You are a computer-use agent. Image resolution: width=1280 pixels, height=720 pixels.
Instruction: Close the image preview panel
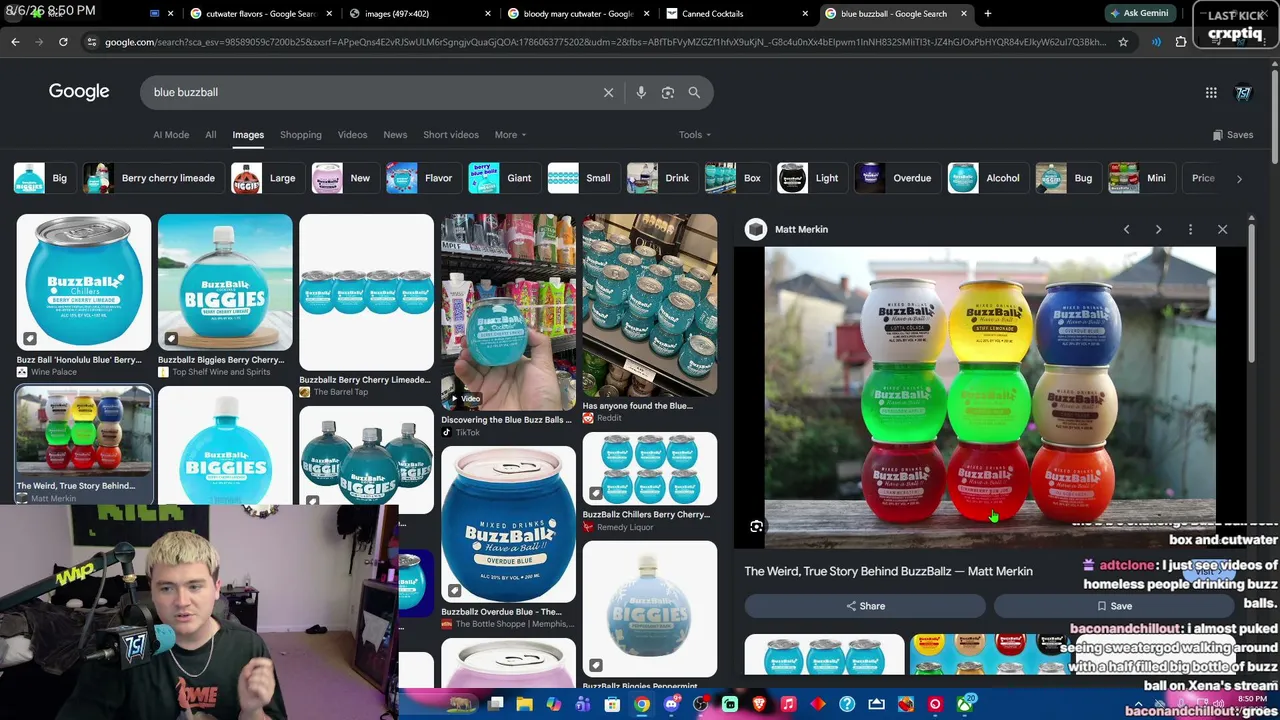(x=1222, y=229)
